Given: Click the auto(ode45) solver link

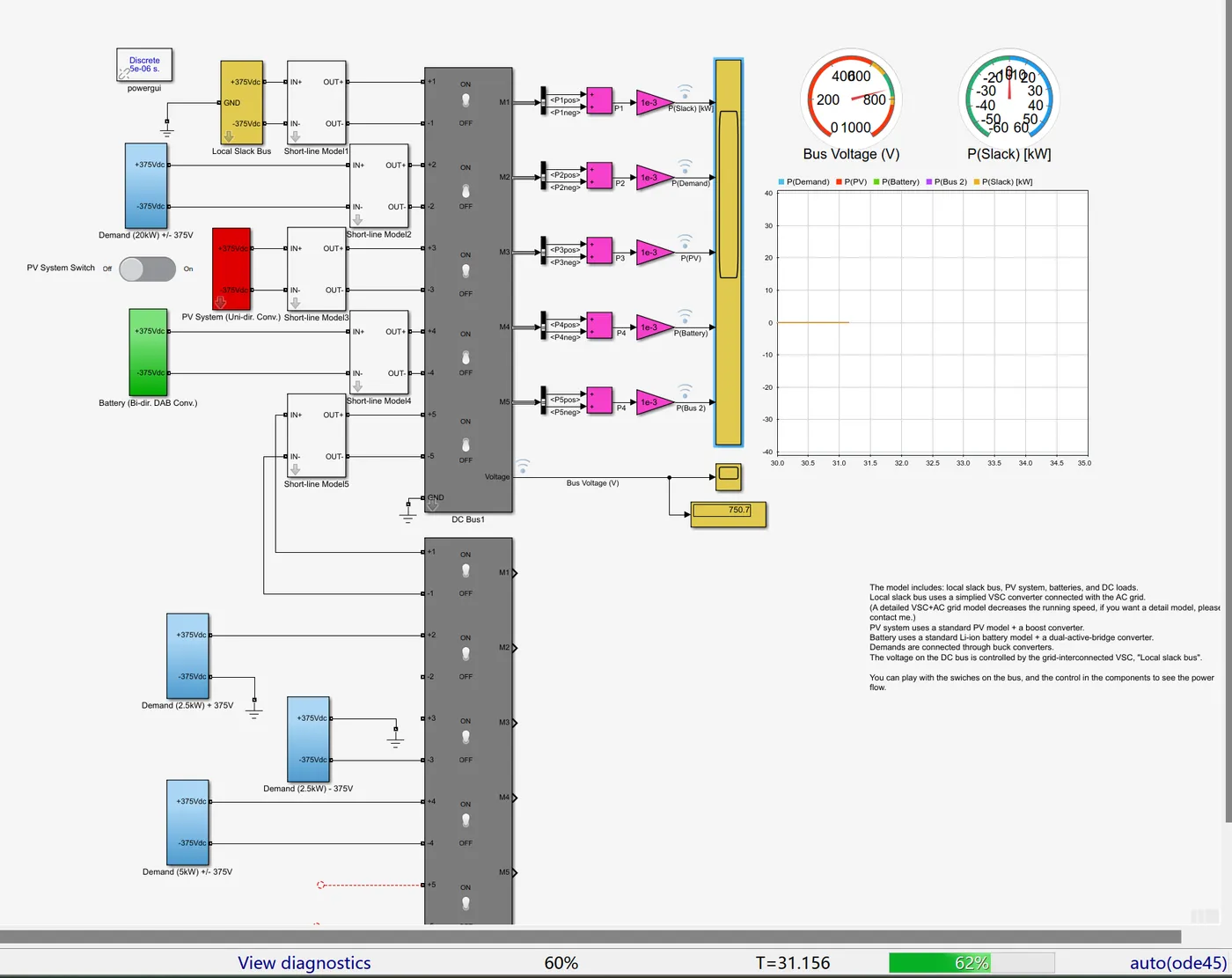Looking at the screenshot, I should [1178, 963].
